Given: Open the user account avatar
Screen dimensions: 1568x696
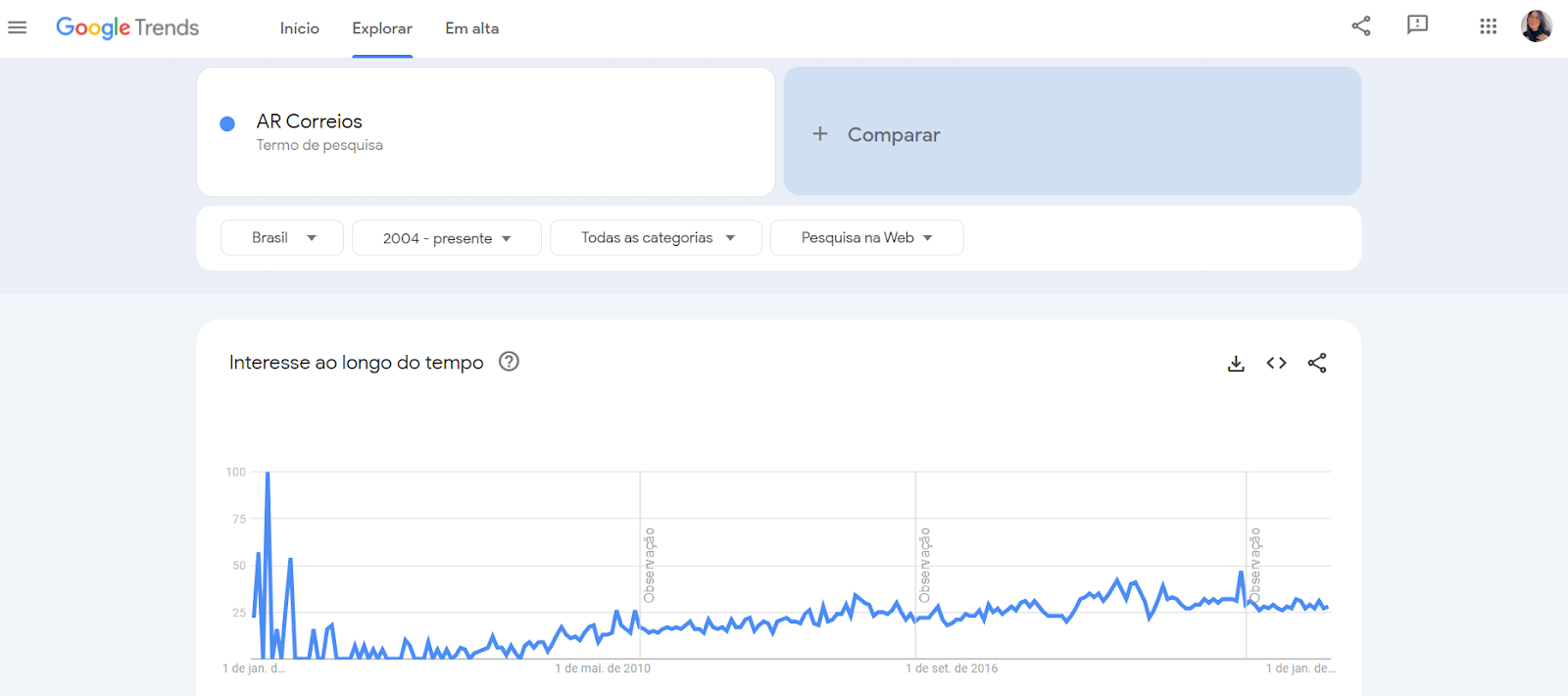Looking at the screenshot, I should click(x=1536, y=26).
